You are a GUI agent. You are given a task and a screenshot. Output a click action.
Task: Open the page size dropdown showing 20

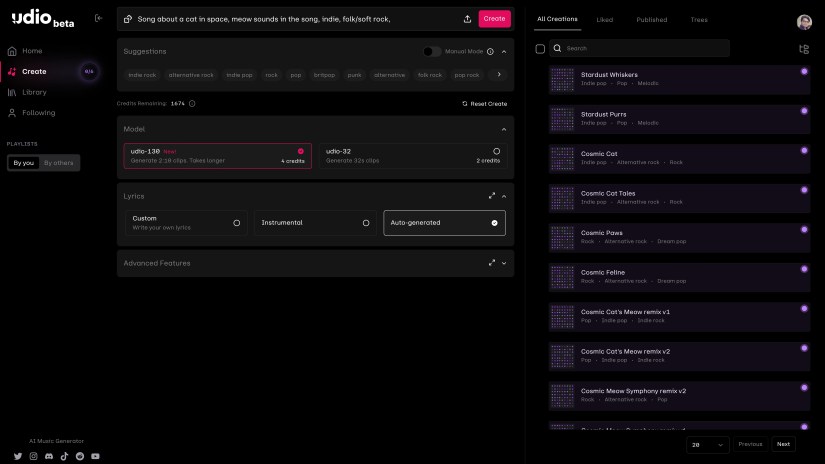pyautogui.click(x=708, y=445)
